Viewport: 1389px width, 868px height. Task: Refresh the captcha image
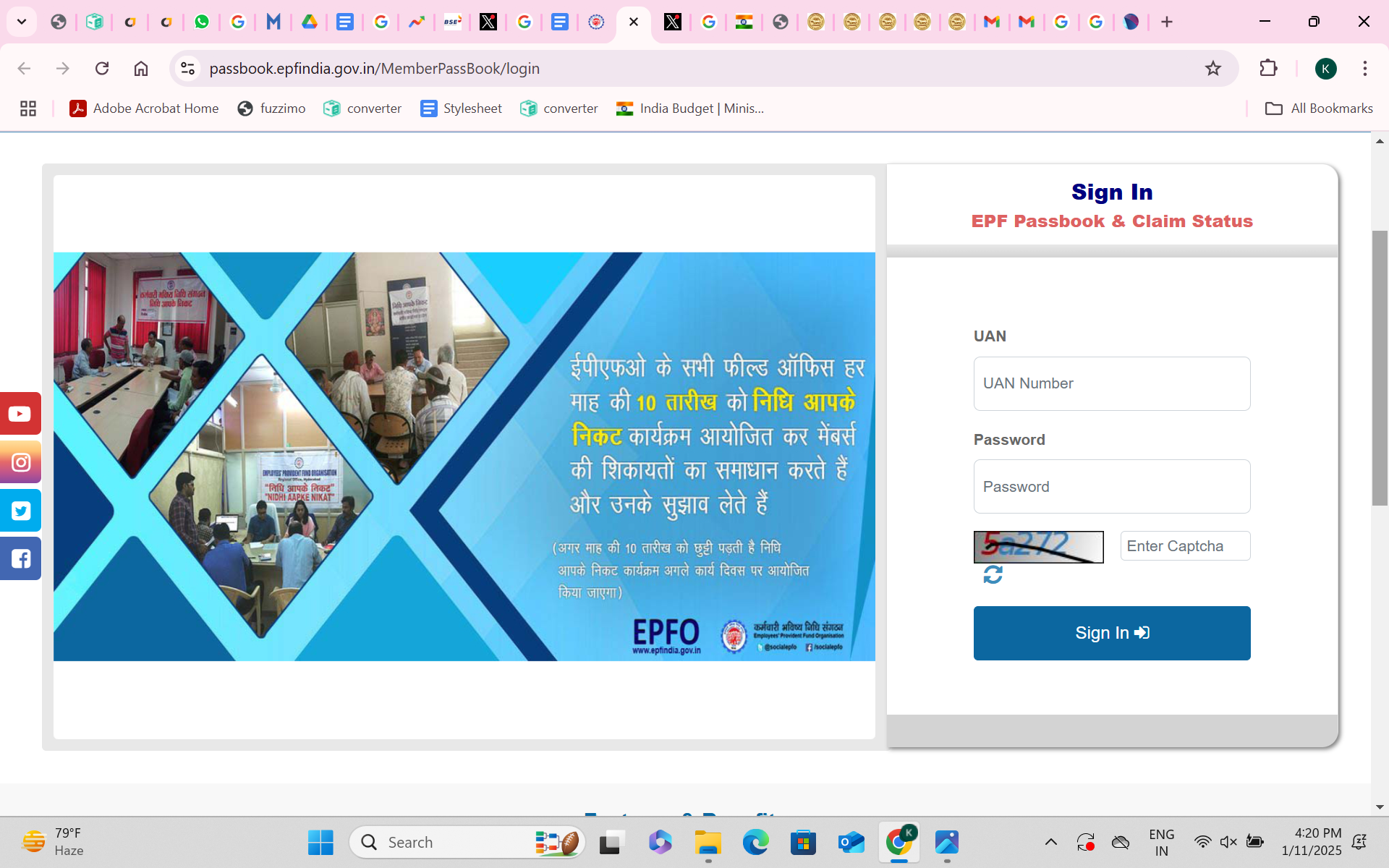point(993,575)
